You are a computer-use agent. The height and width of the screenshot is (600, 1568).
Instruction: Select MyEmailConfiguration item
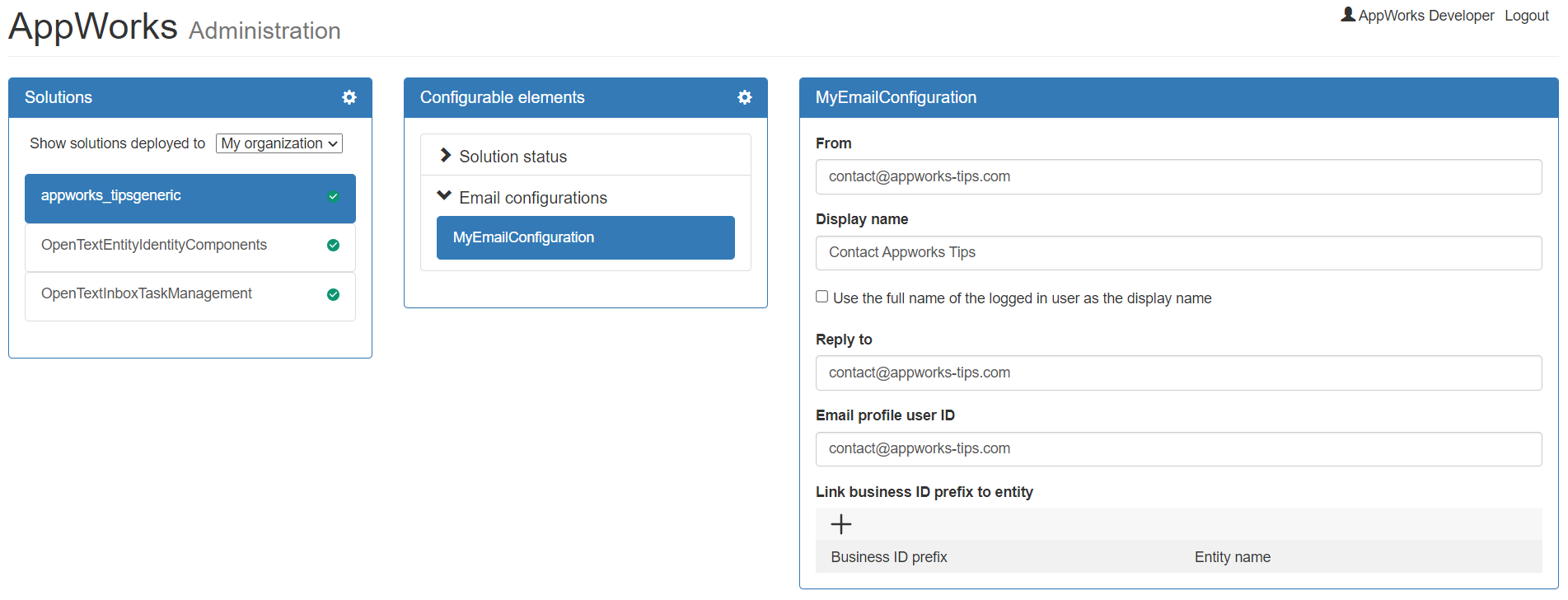[585, 237]
